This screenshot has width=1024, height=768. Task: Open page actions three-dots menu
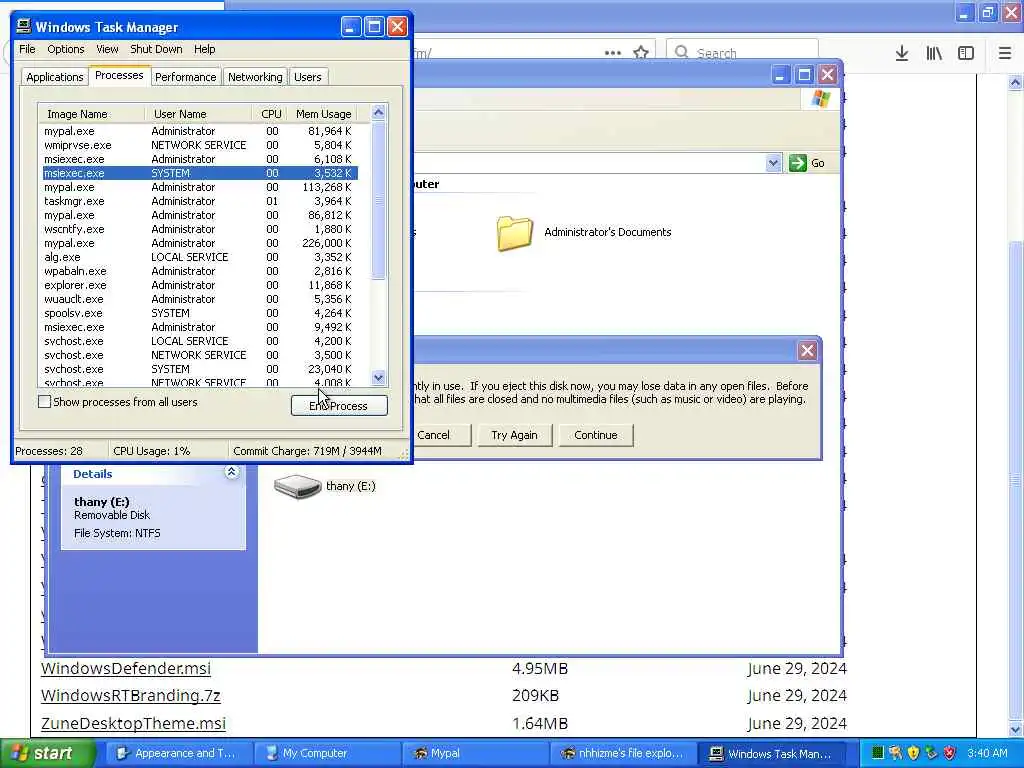pos(613,53)
